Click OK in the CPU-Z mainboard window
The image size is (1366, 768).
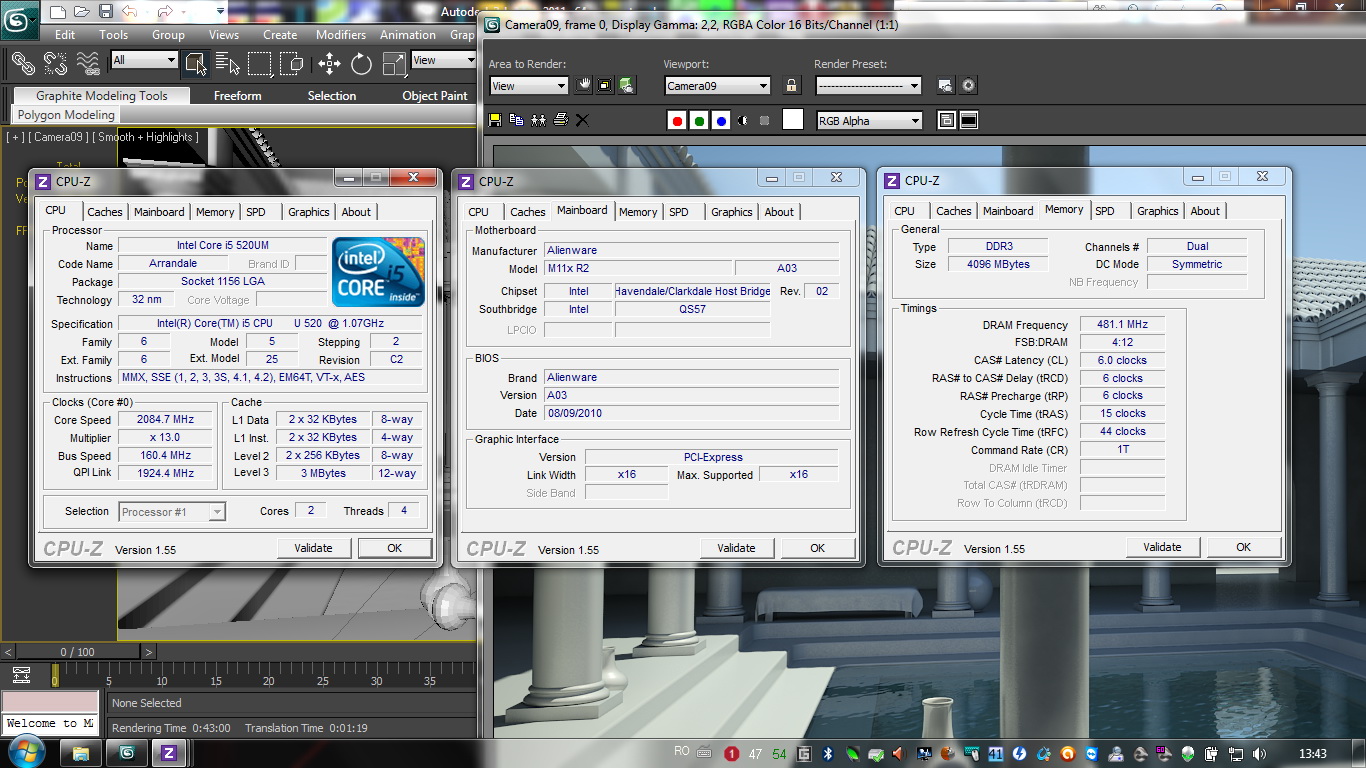tap(818, 548)
